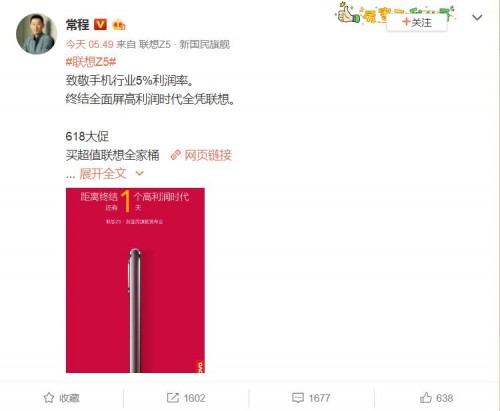The width and height of the screenshot is (500, 411).
Task: View the red Lenovo Z5 poster image
Action: click(x=135, y=280)
